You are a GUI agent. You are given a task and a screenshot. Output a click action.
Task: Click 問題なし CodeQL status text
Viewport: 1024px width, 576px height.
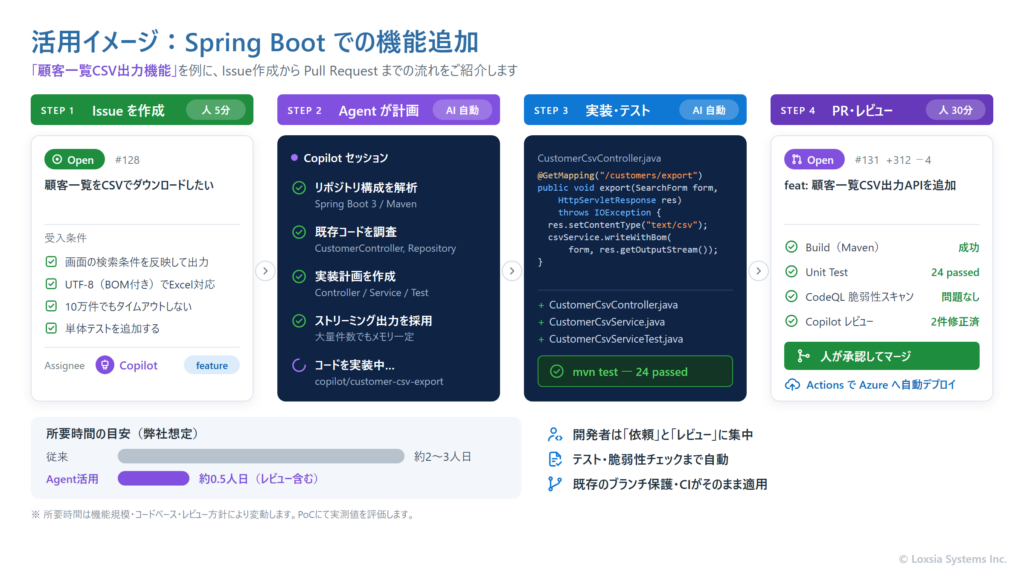[960, 297]
